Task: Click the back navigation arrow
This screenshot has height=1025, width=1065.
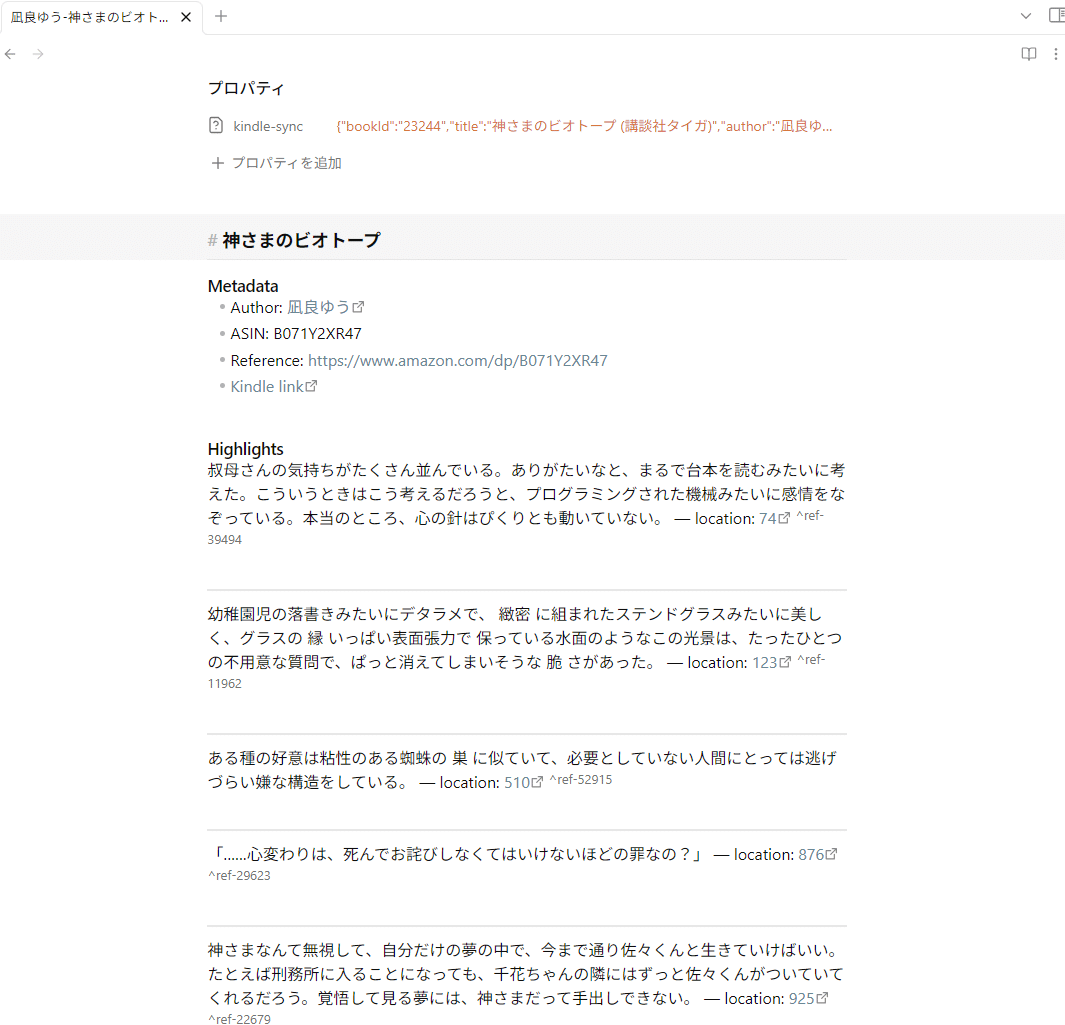Action: pos(10,53)
